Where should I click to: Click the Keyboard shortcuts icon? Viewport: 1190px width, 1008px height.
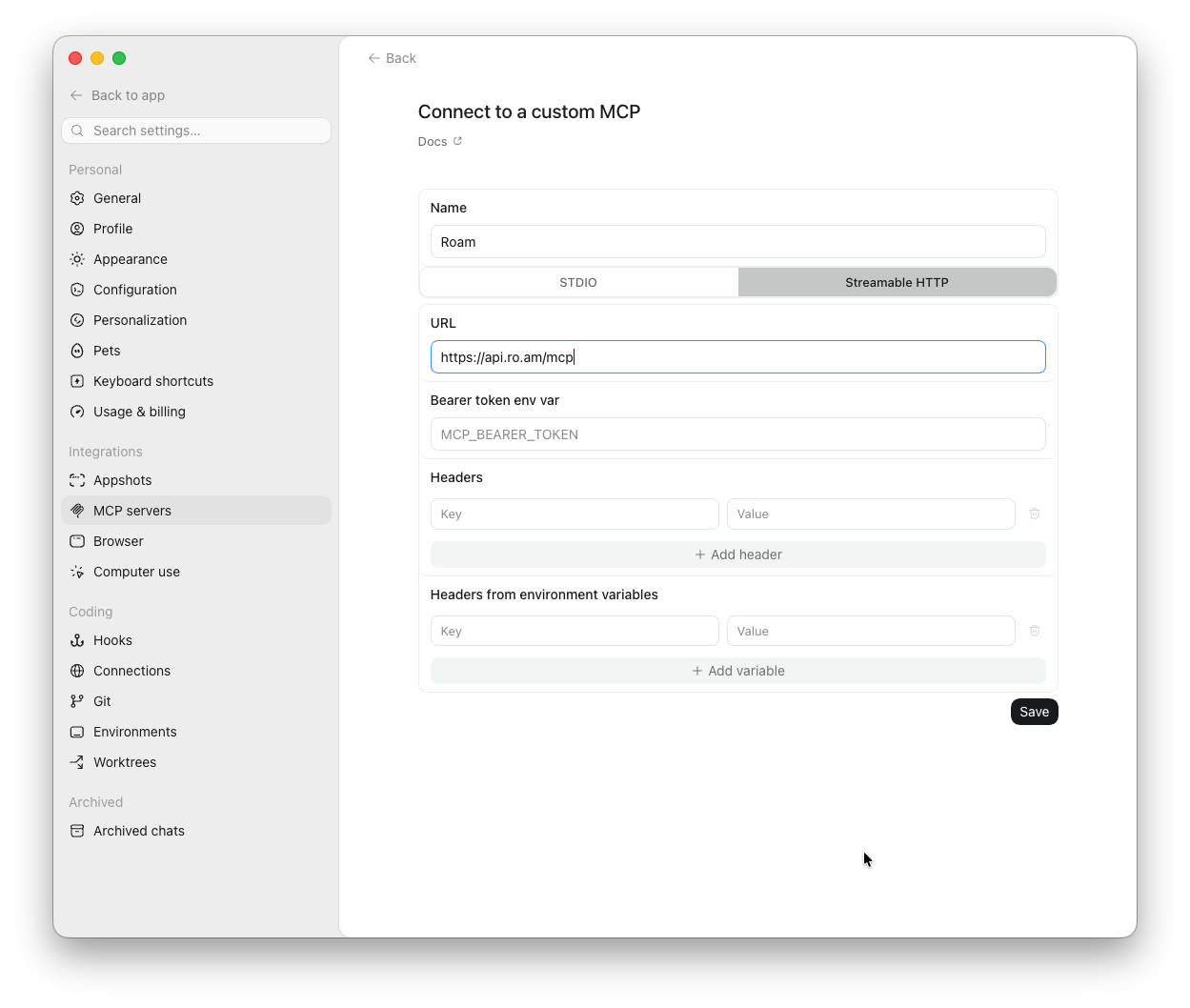pyautogui.click(x=77, y=381)
